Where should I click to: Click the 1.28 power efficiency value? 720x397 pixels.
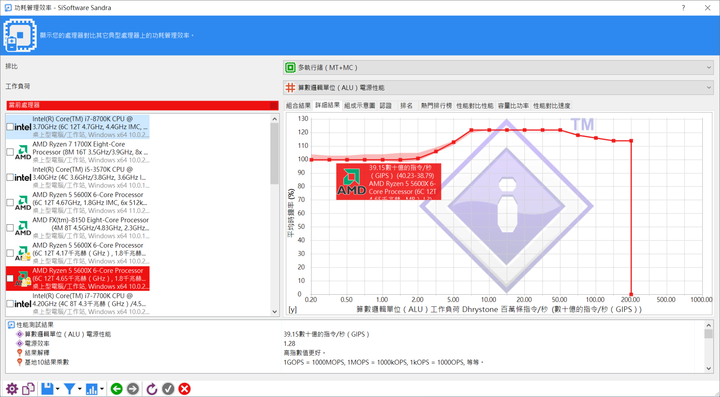click(289, 343)
